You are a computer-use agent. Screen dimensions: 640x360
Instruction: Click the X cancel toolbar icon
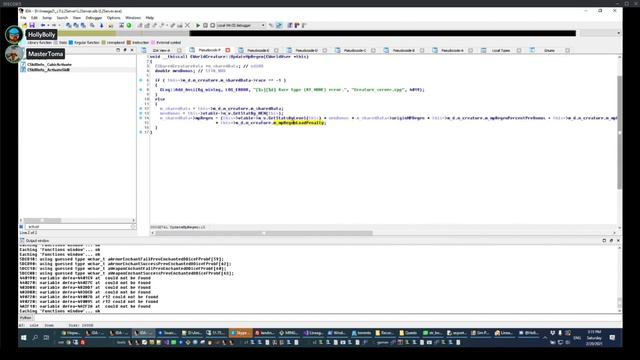click(187, 25)
